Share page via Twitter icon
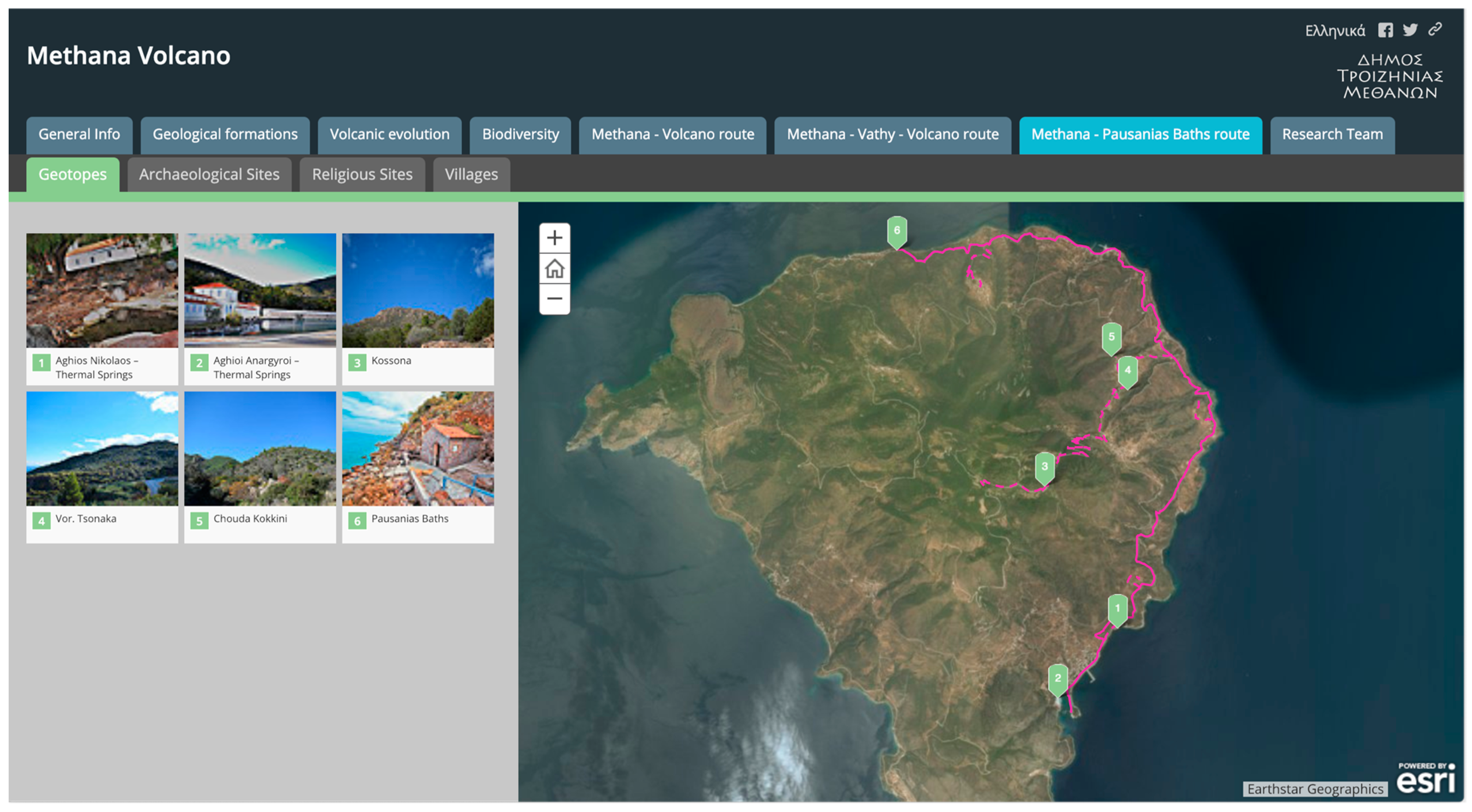The image size is (1472, 812). click(1410, 30)
